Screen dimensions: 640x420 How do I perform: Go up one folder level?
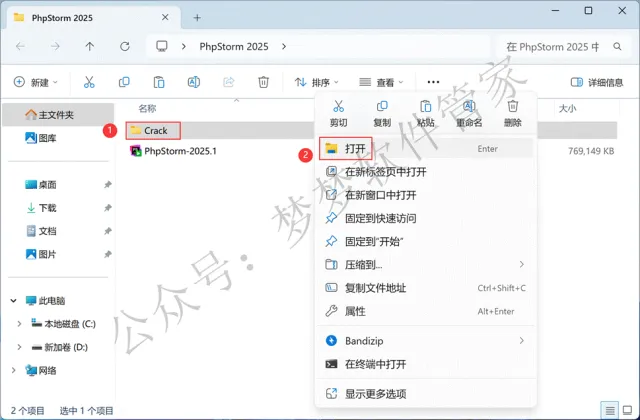tap(89, 47)
